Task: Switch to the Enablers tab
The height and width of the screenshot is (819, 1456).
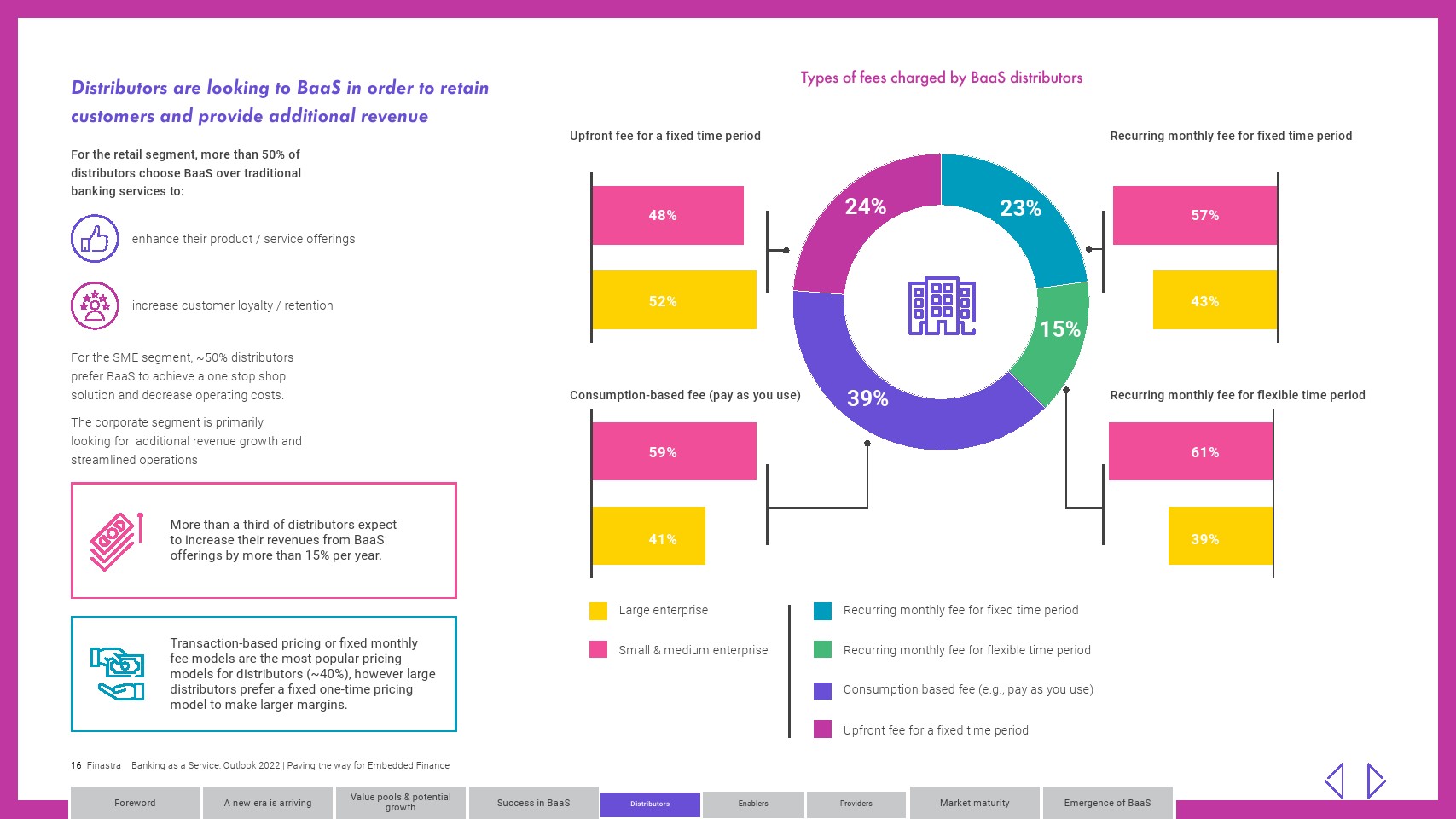Action: [x=753, y=804]
